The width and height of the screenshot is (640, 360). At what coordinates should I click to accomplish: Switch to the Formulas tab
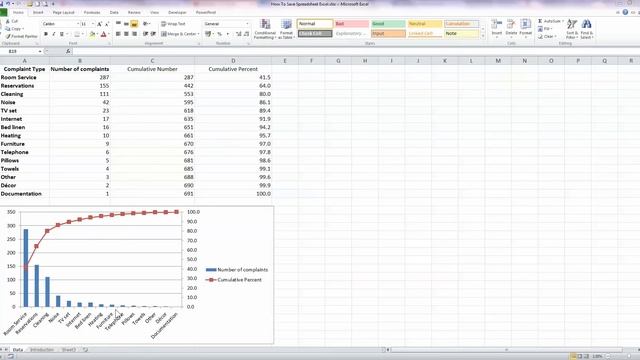(92, 13)
